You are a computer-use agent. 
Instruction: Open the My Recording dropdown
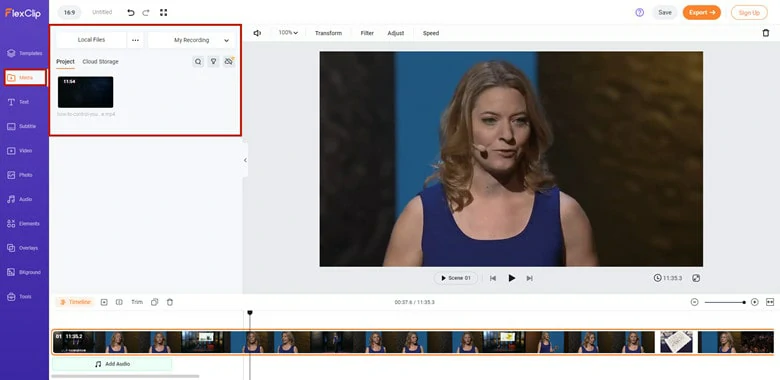[x=192, y=40]
